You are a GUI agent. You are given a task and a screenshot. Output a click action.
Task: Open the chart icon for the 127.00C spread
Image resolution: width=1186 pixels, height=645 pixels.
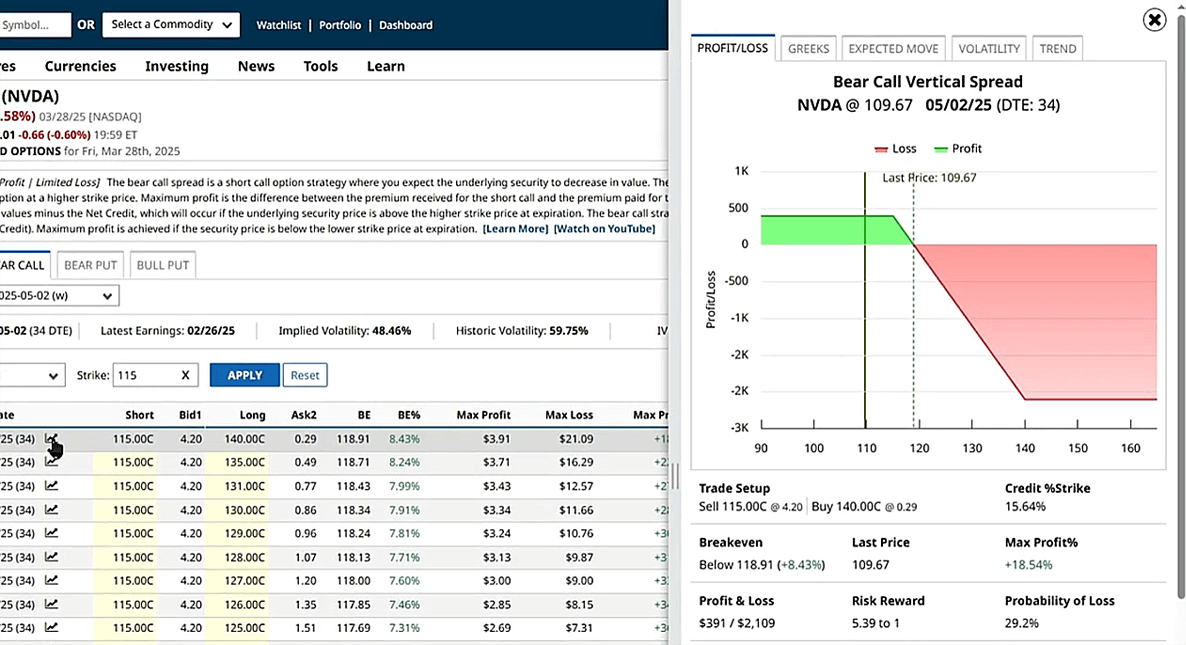point(52,581)
